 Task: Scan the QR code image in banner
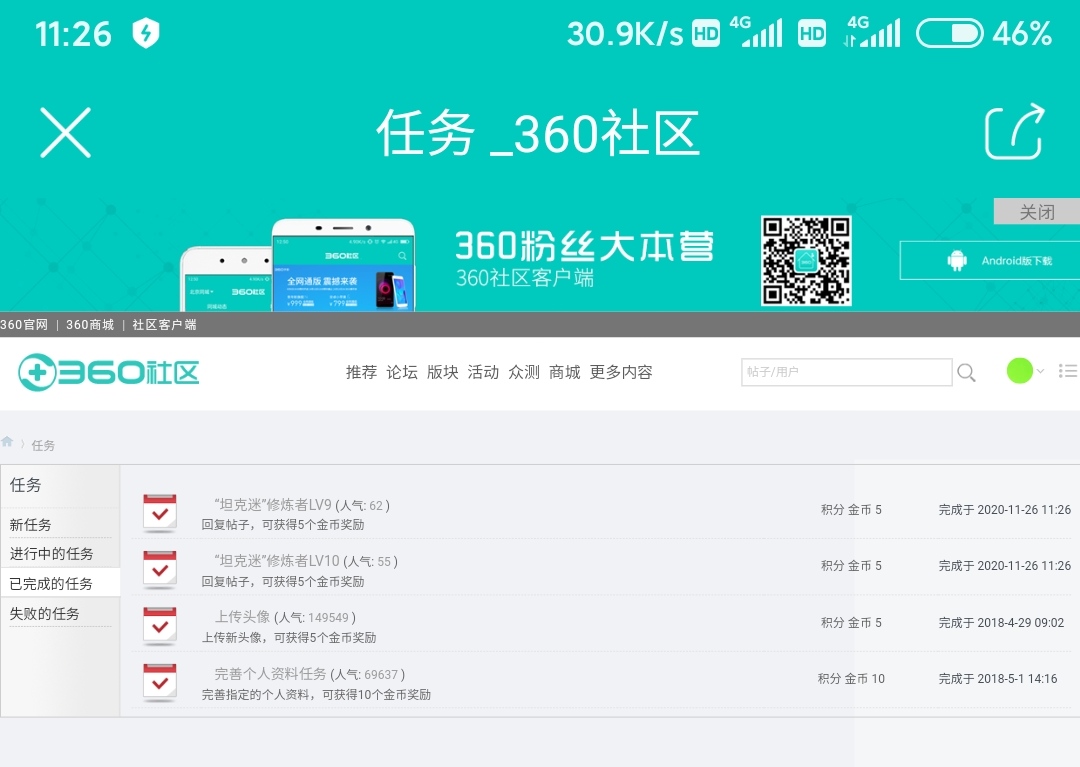click(x=806, y=260)
